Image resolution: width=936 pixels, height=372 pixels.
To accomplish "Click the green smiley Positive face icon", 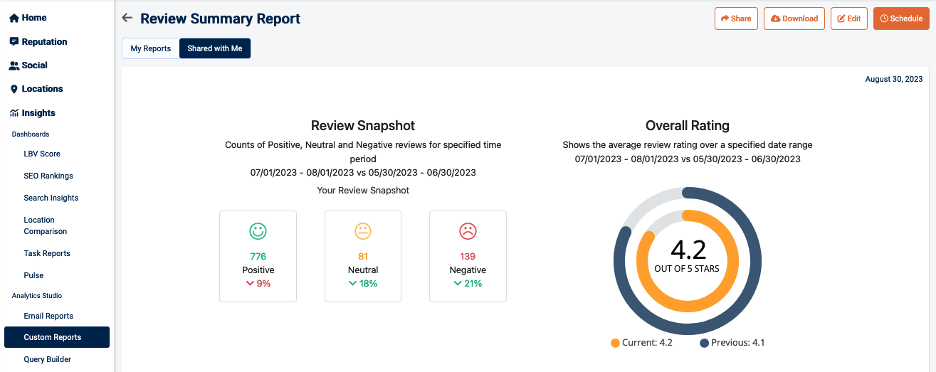I will click(258, 231).
